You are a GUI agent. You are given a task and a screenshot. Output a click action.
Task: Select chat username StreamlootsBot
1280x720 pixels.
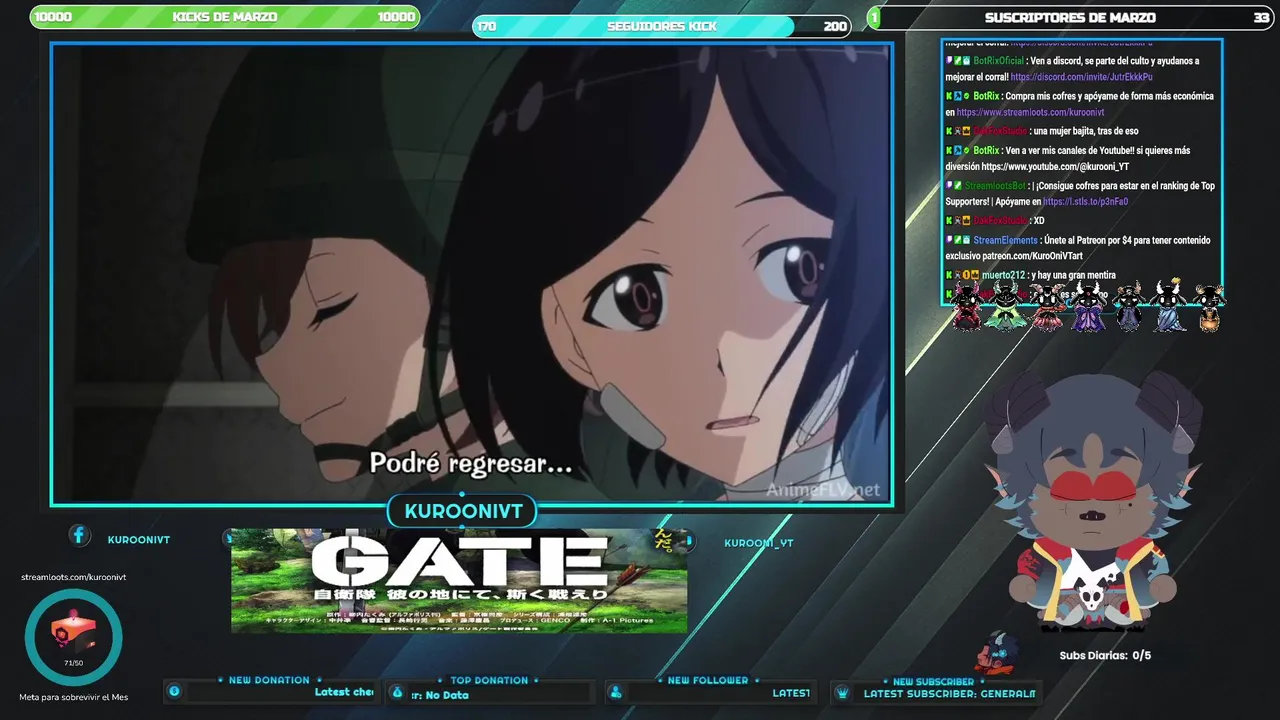[x=995, y=186]
